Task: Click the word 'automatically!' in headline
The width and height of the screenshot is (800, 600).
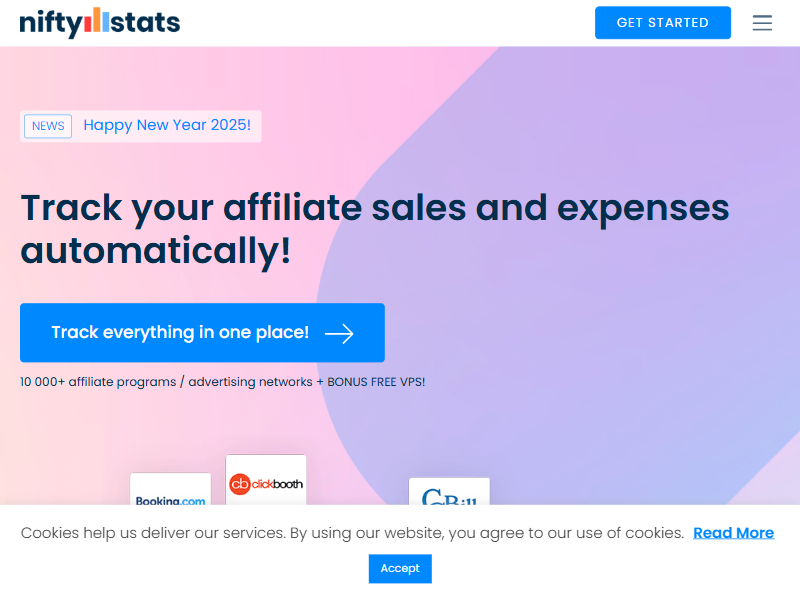Action: tap(156, 250)
